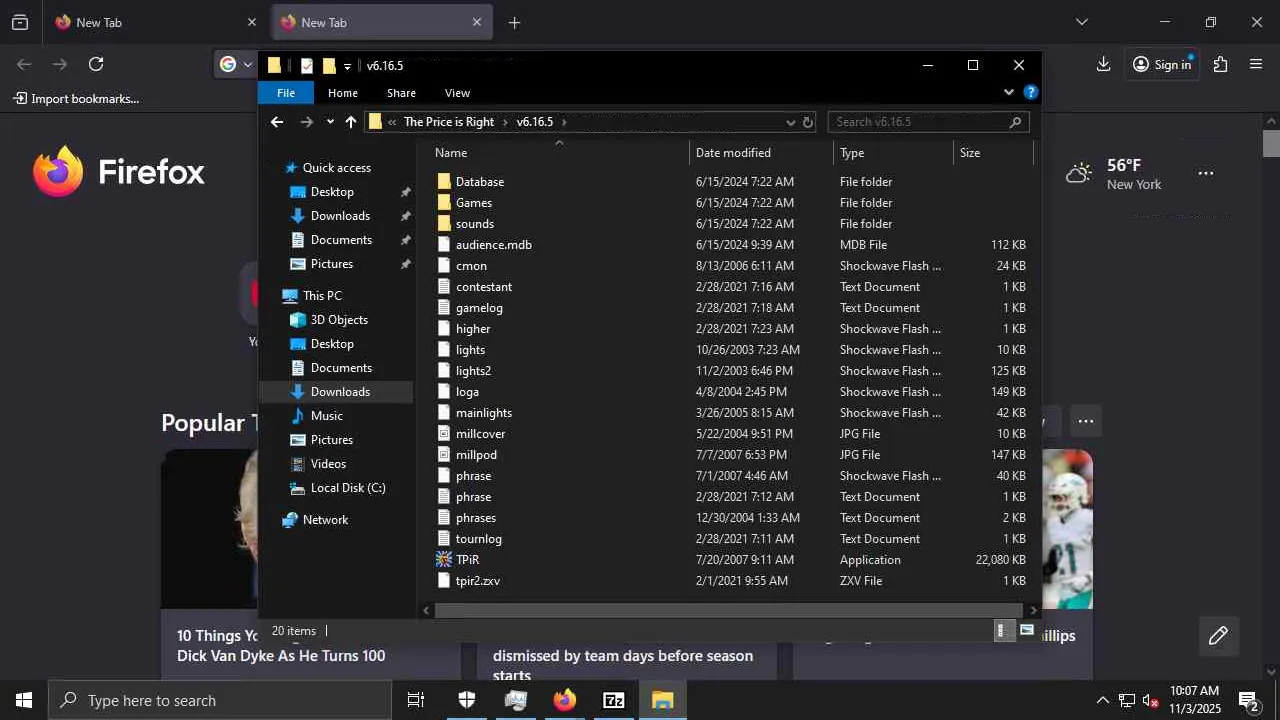Open the Firefox extensions puzzle icon
This screenshot has height=720, width=1280.
[1220, 64]
